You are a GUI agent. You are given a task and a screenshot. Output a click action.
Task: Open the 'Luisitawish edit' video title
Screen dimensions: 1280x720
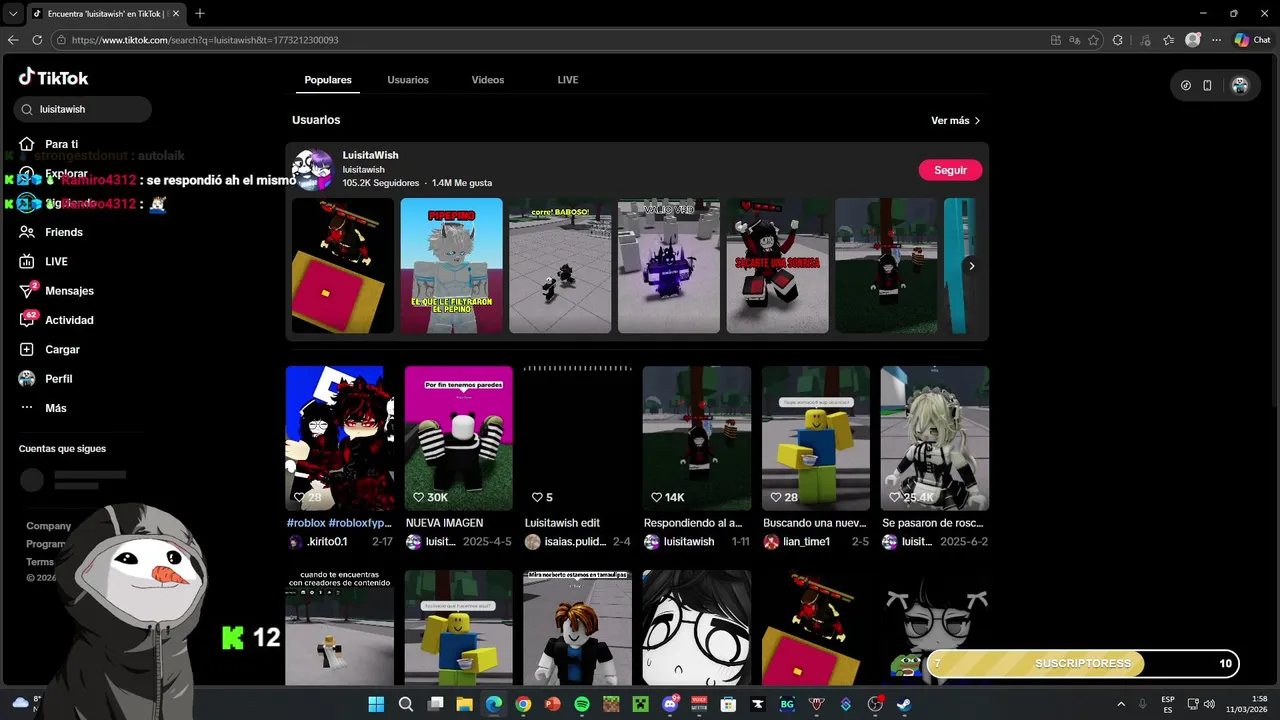(562, 523)
